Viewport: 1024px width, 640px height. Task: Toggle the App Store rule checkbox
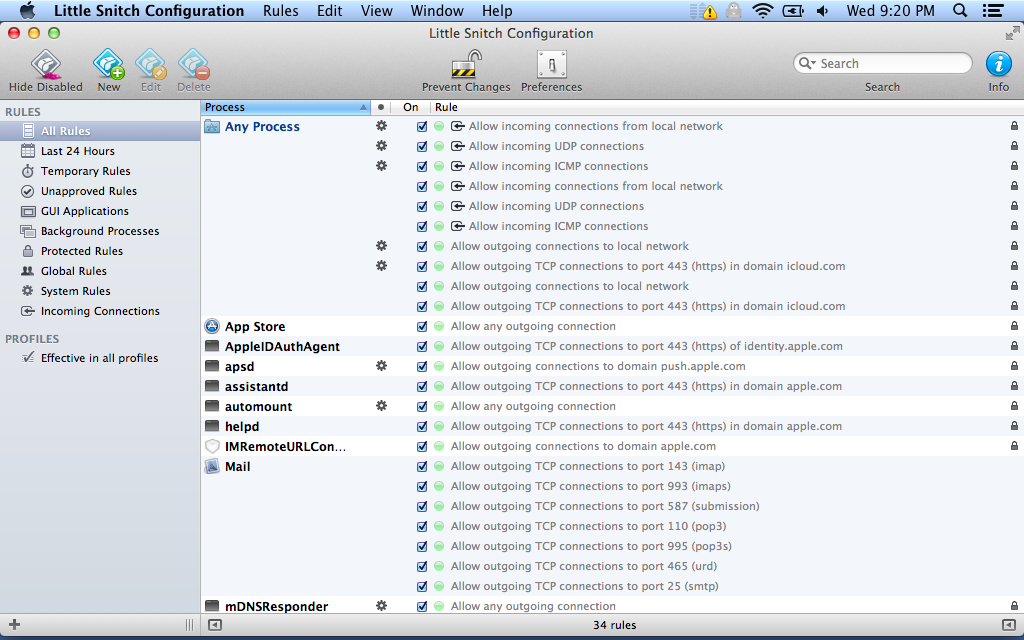[x=422, y=327]
